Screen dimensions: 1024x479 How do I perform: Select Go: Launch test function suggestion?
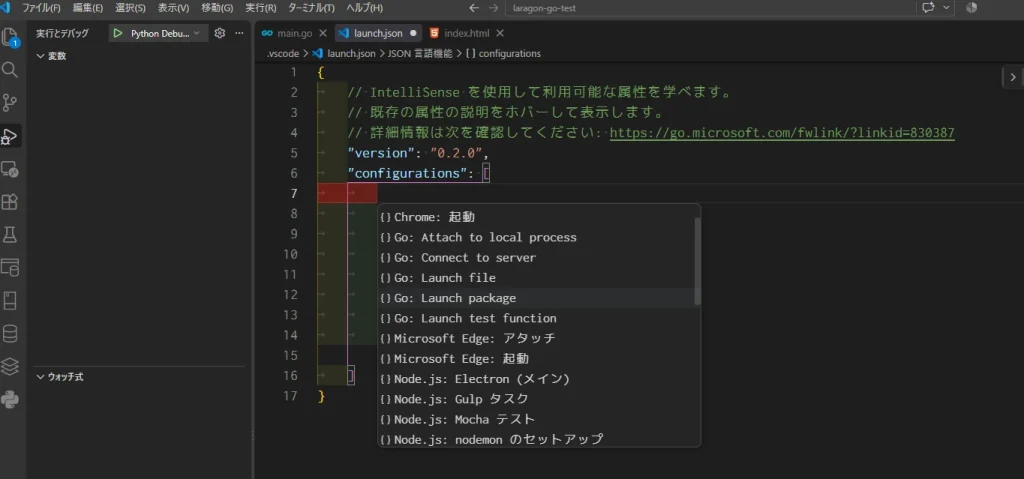(536, 318)
